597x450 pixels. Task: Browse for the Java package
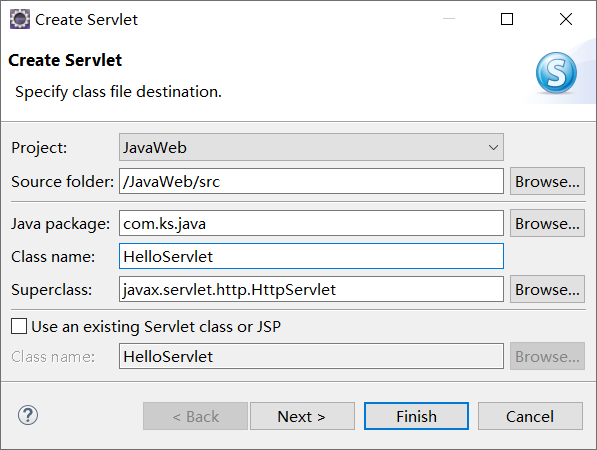pos(547,223)
